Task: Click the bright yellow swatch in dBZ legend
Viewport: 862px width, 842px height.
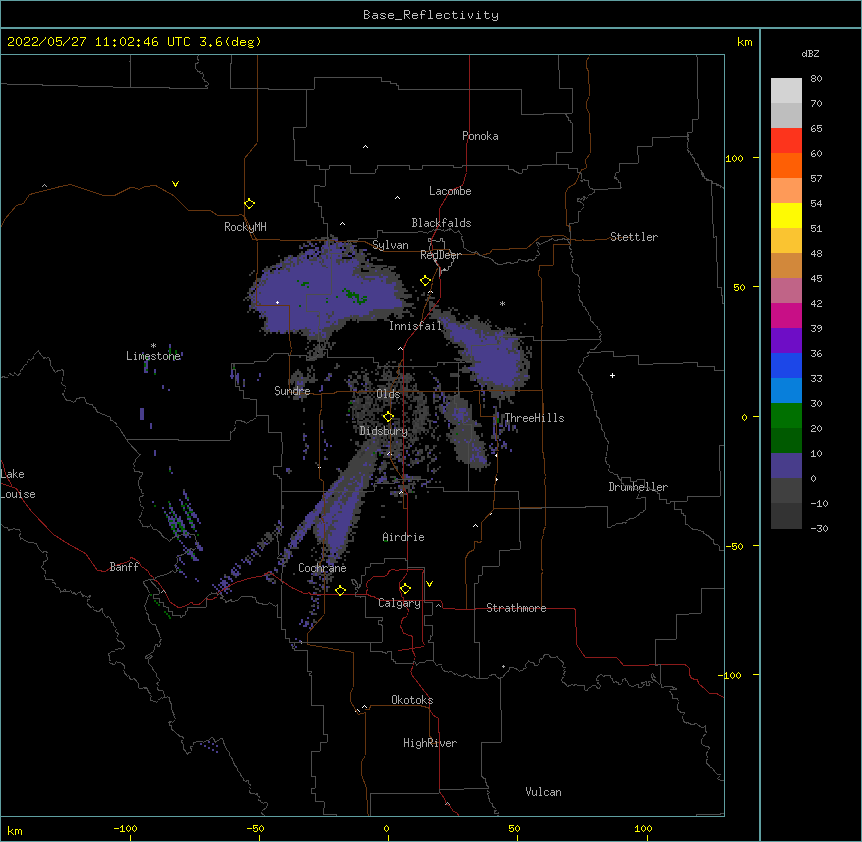Action: pyautogui.click(x=786, y=215)
